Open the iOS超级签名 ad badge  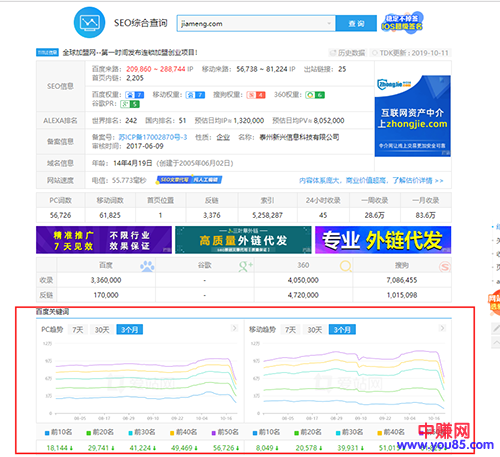tap(402, 22)
